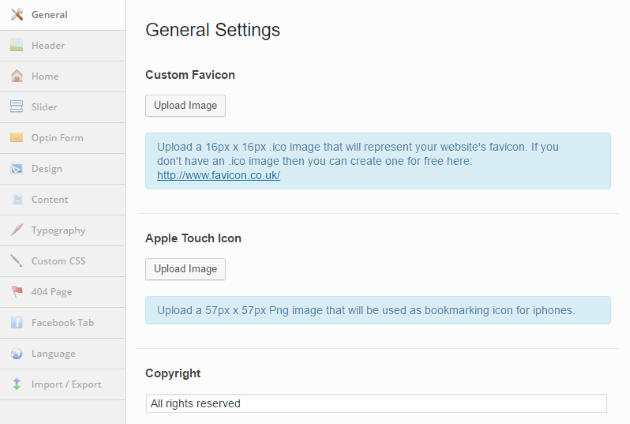Open the Home settings tab
The height and width of the screenshot is (424, 630).
[x=63, y=76]
